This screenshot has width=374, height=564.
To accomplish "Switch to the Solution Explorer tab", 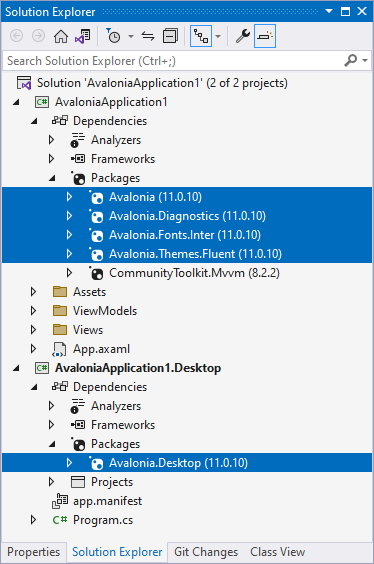I will coord(117,552).
